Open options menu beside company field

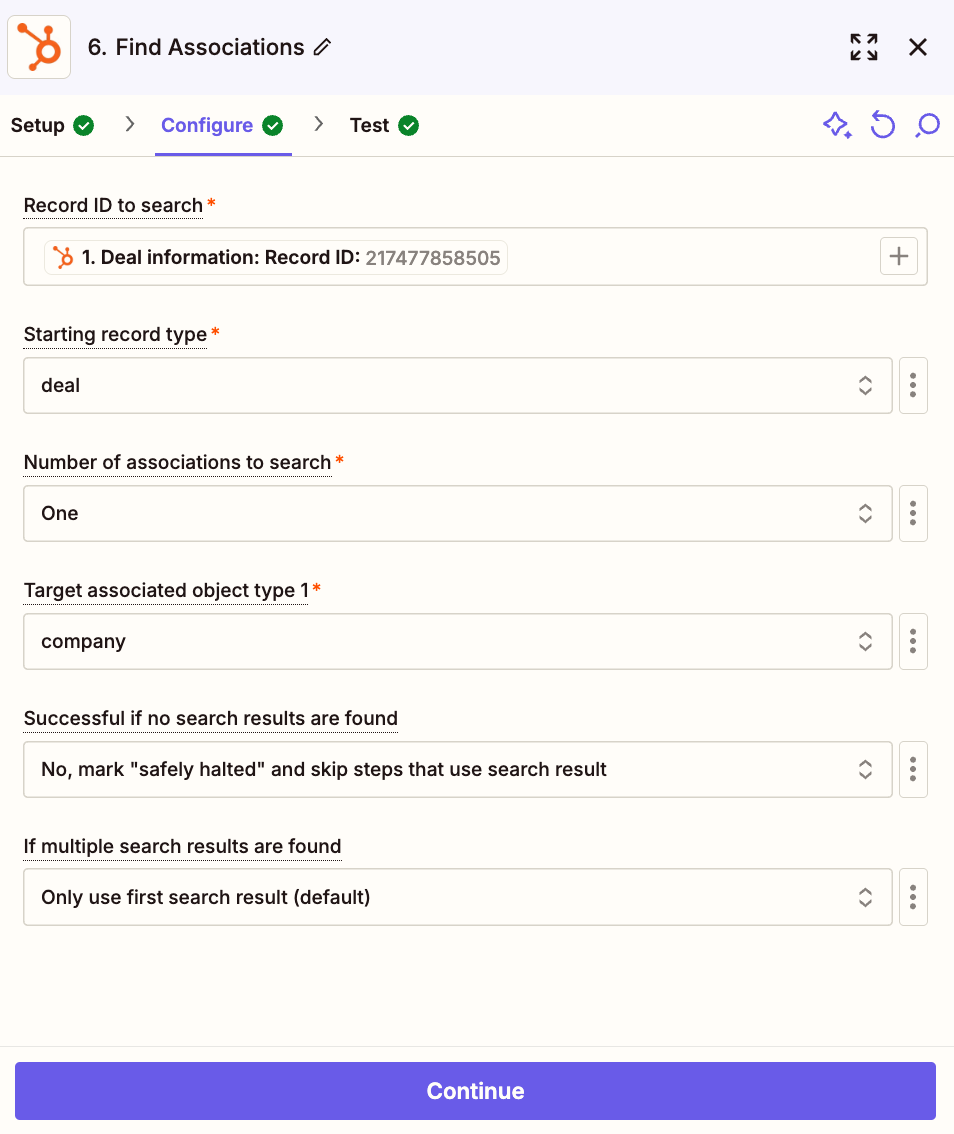913,641
